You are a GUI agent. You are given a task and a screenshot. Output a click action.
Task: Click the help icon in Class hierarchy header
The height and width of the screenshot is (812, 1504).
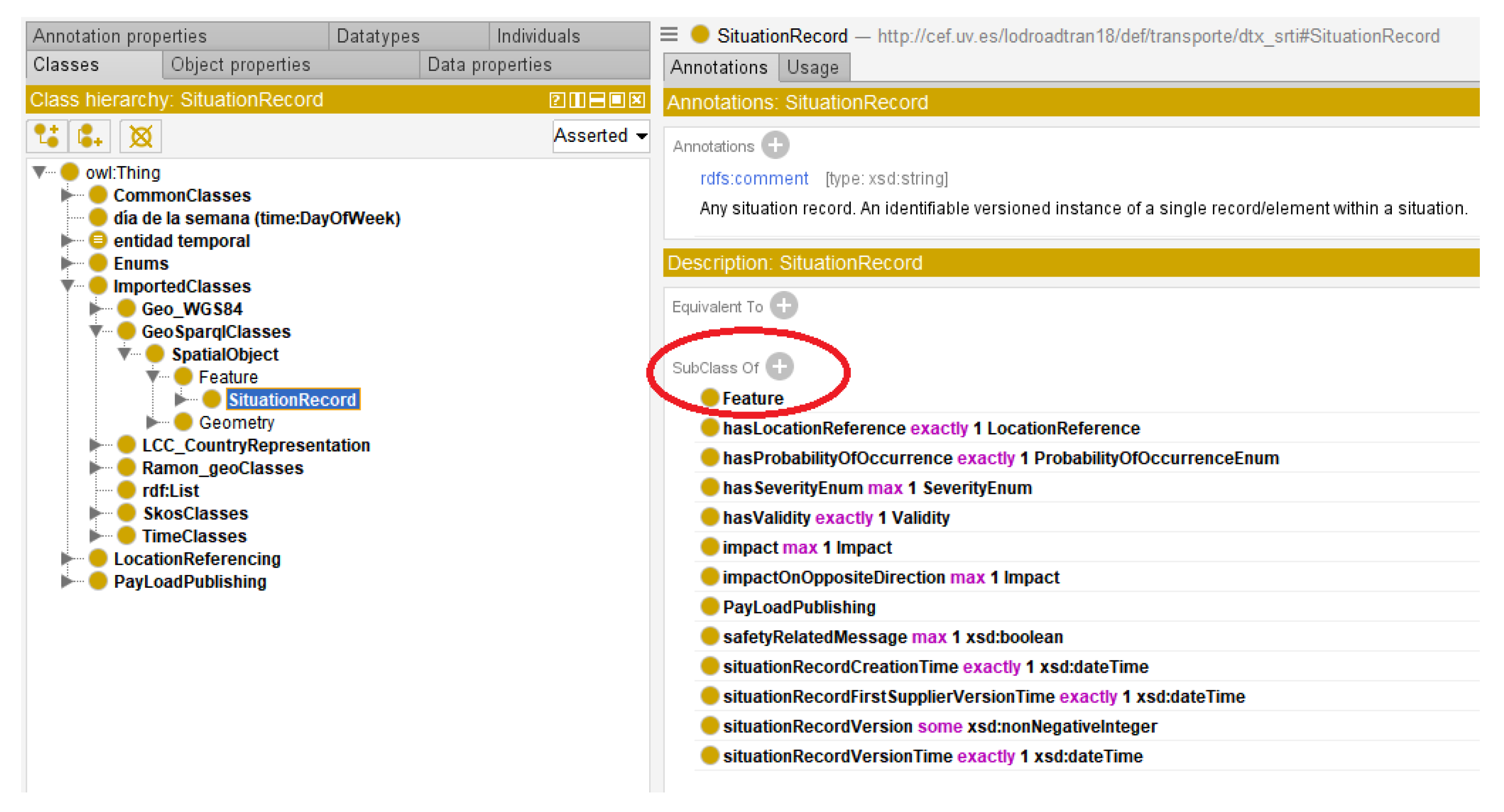[x=557, y=100]
